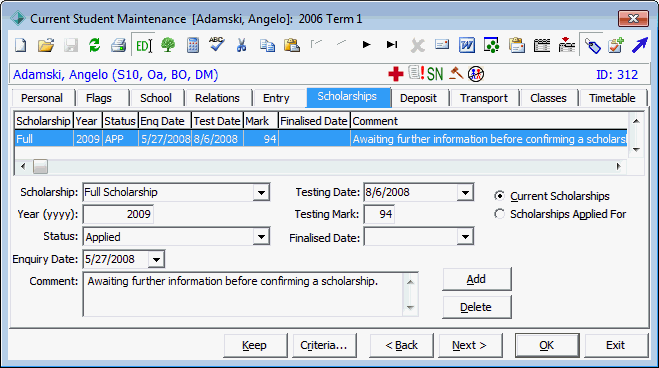Screen dimensions: 659x368
Task: Jump to last record arrow
Action: click(392, 45)
